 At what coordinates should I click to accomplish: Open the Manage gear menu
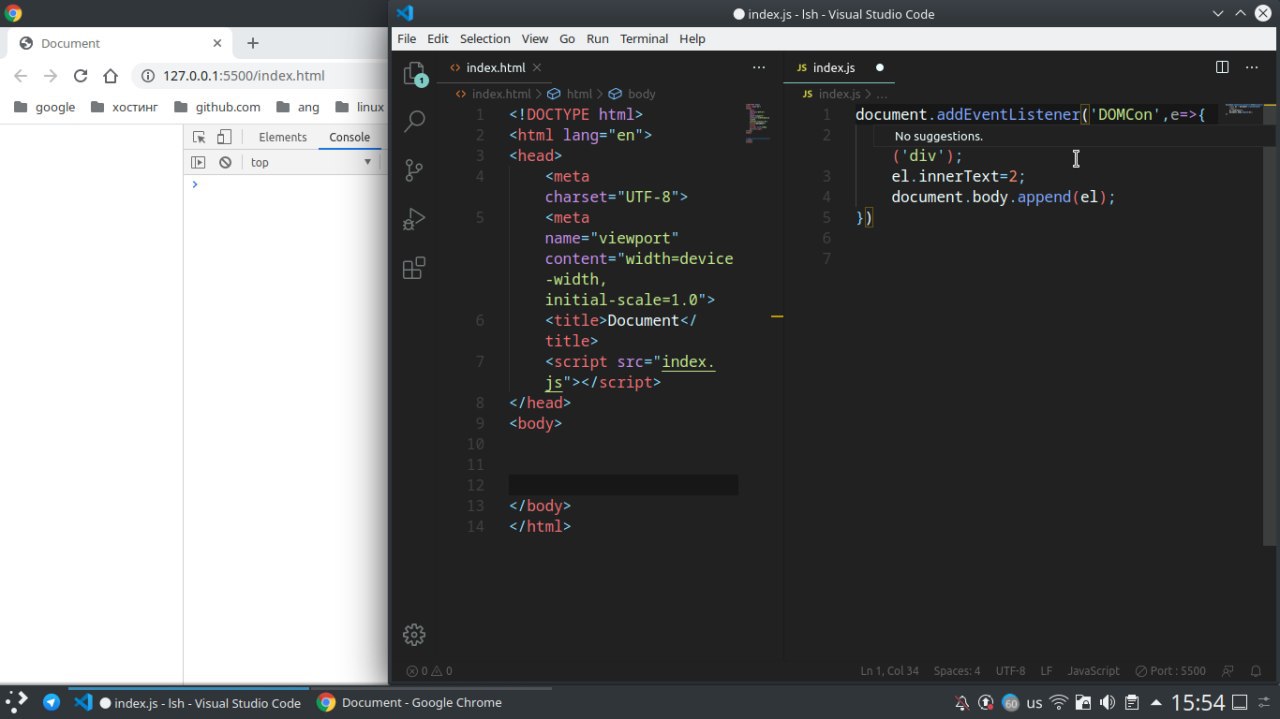click(413, 634)
